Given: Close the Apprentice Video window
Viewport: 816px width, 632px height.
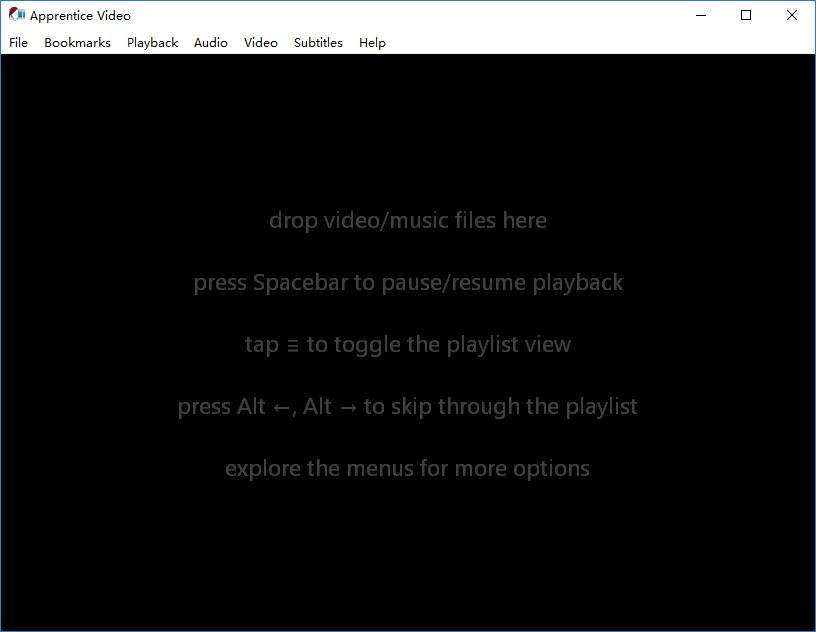Looking at the screenshot, I should (792, 15).
